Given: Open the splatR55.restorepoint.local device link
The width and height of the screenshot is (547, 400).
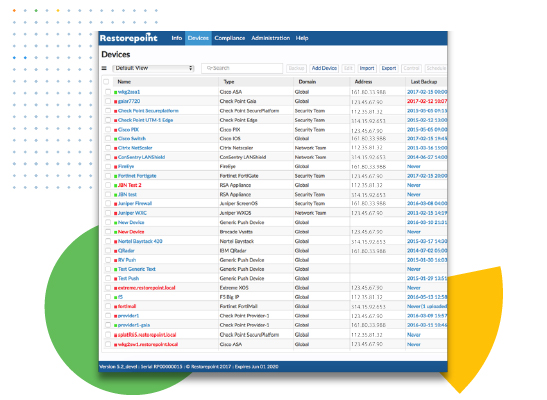Looking at the screenshot, I should pos(147,335).
